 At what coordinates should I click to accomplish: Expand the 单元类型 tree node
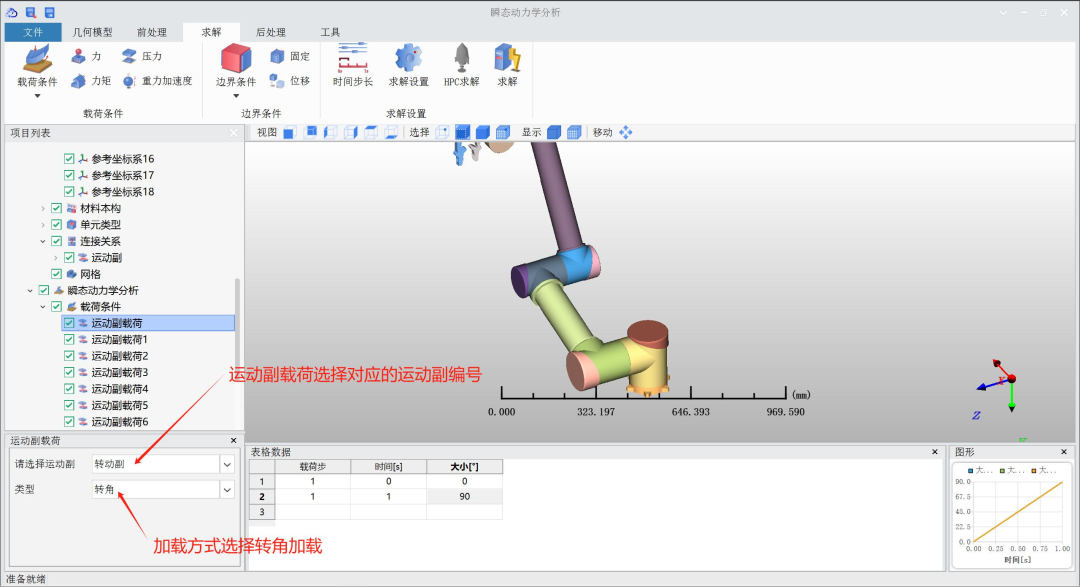[43, 225]
